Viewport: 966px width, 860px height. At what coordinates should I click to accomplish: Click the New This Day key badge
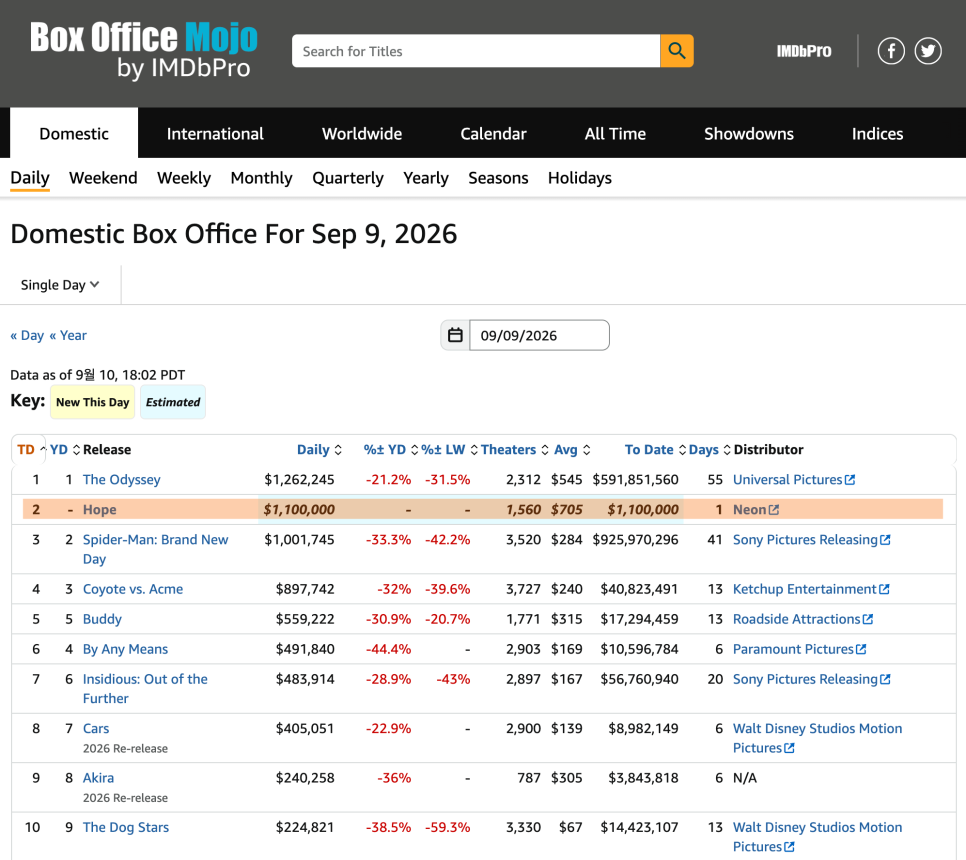point(92,402)
